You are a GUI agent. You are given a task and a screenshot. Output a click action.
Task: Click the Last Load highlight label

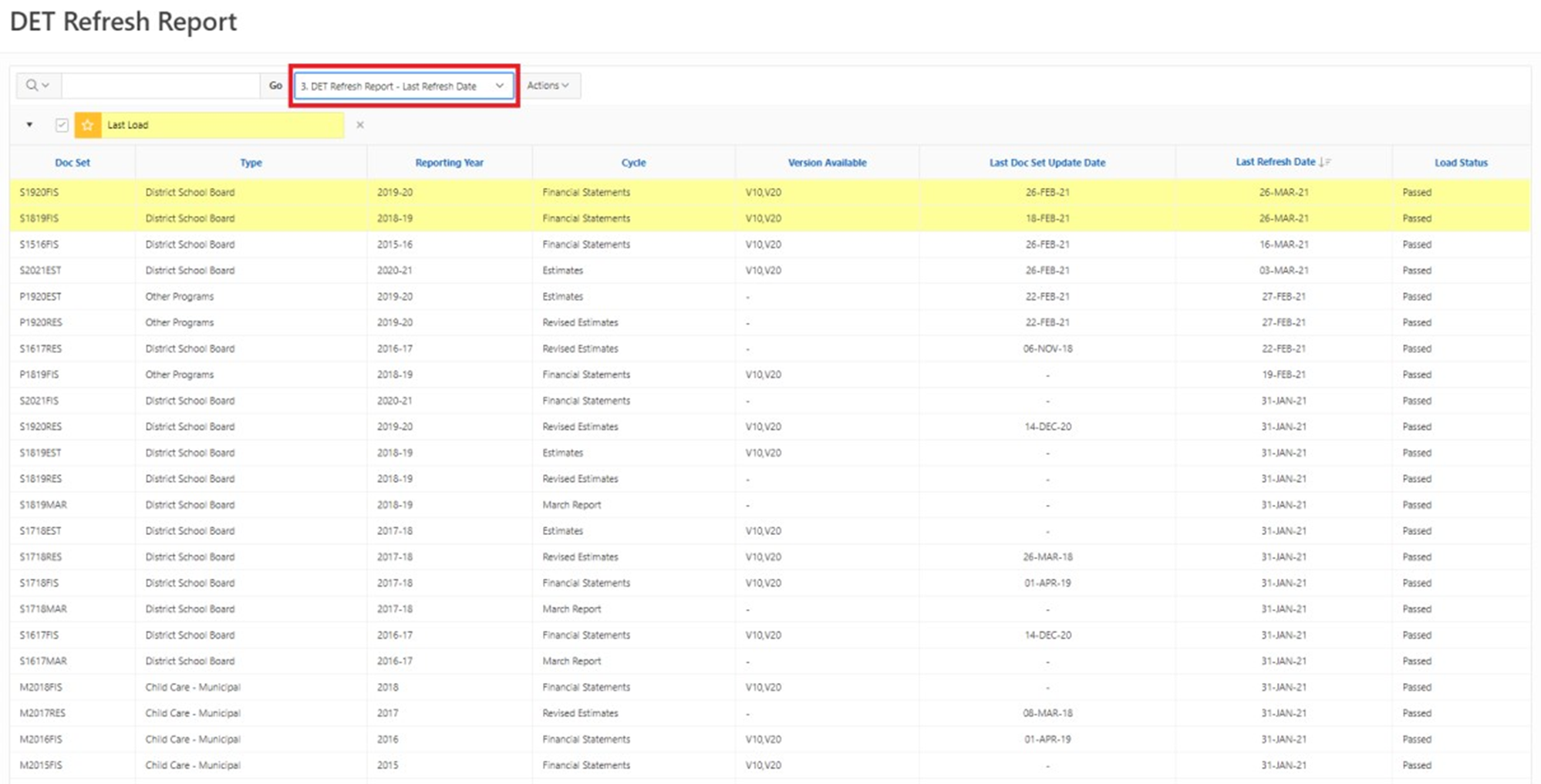(128, 125)
